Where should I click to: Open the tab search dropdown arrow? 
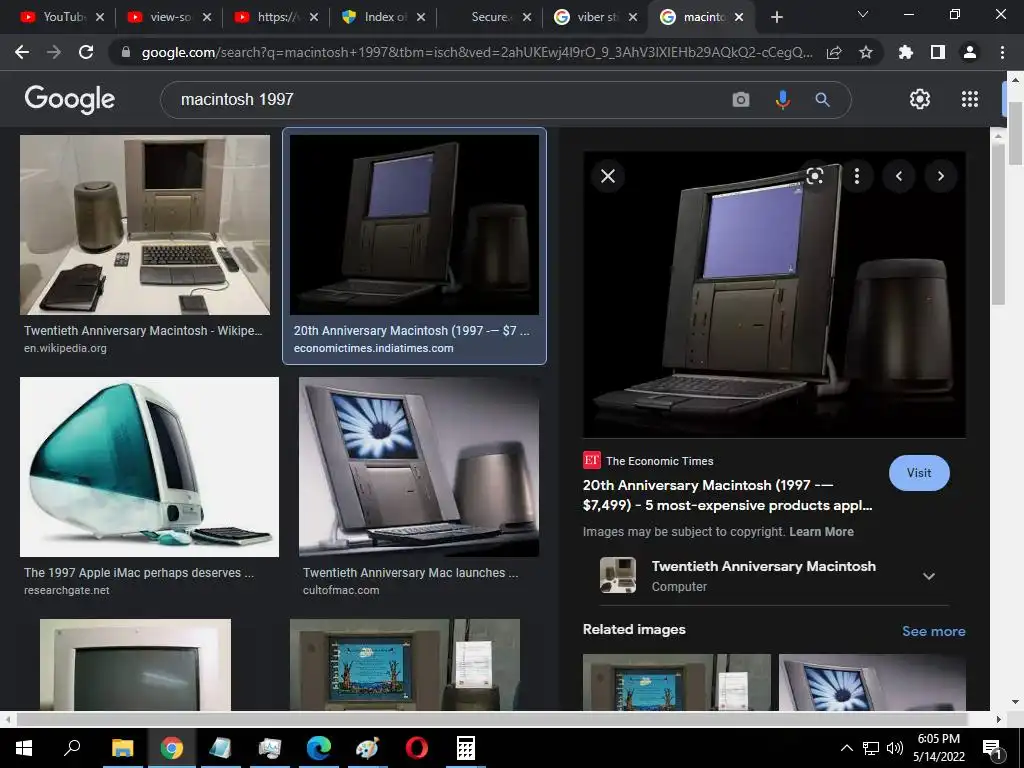pyautogui.click(x=863, y=14)
